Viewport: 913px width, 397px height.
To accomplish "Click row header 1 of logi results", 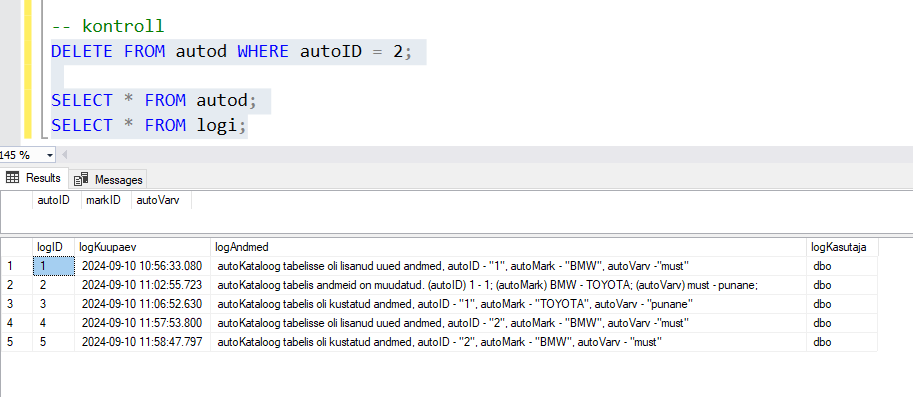I will click(16, 266).
